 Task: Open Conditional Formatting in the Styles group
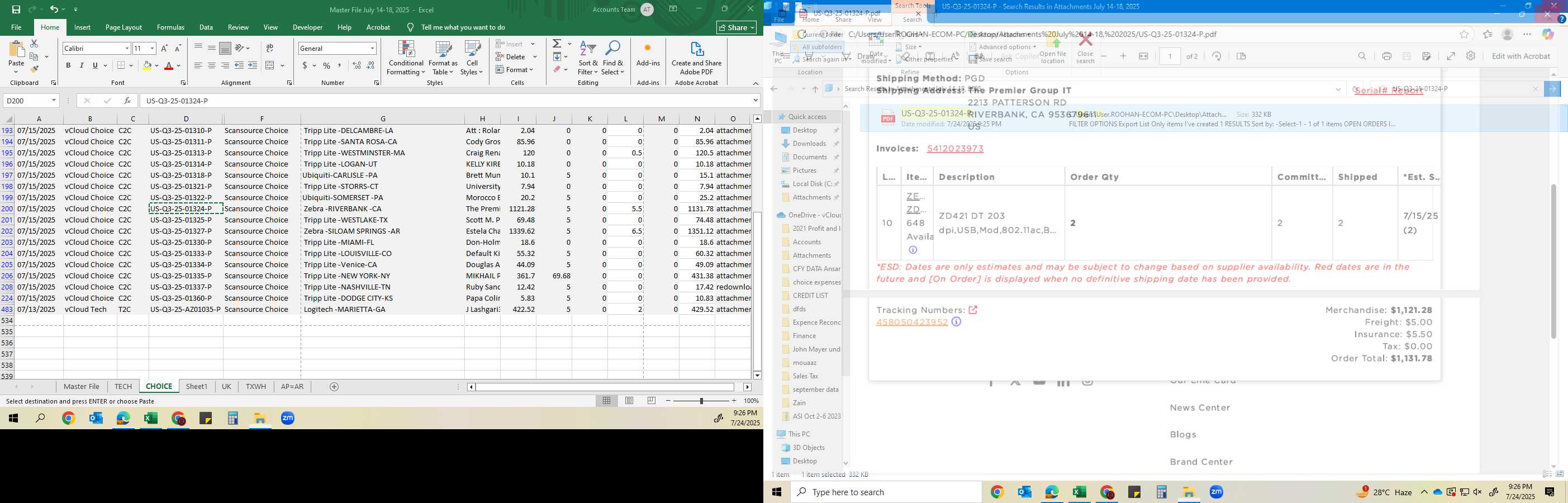406,59
